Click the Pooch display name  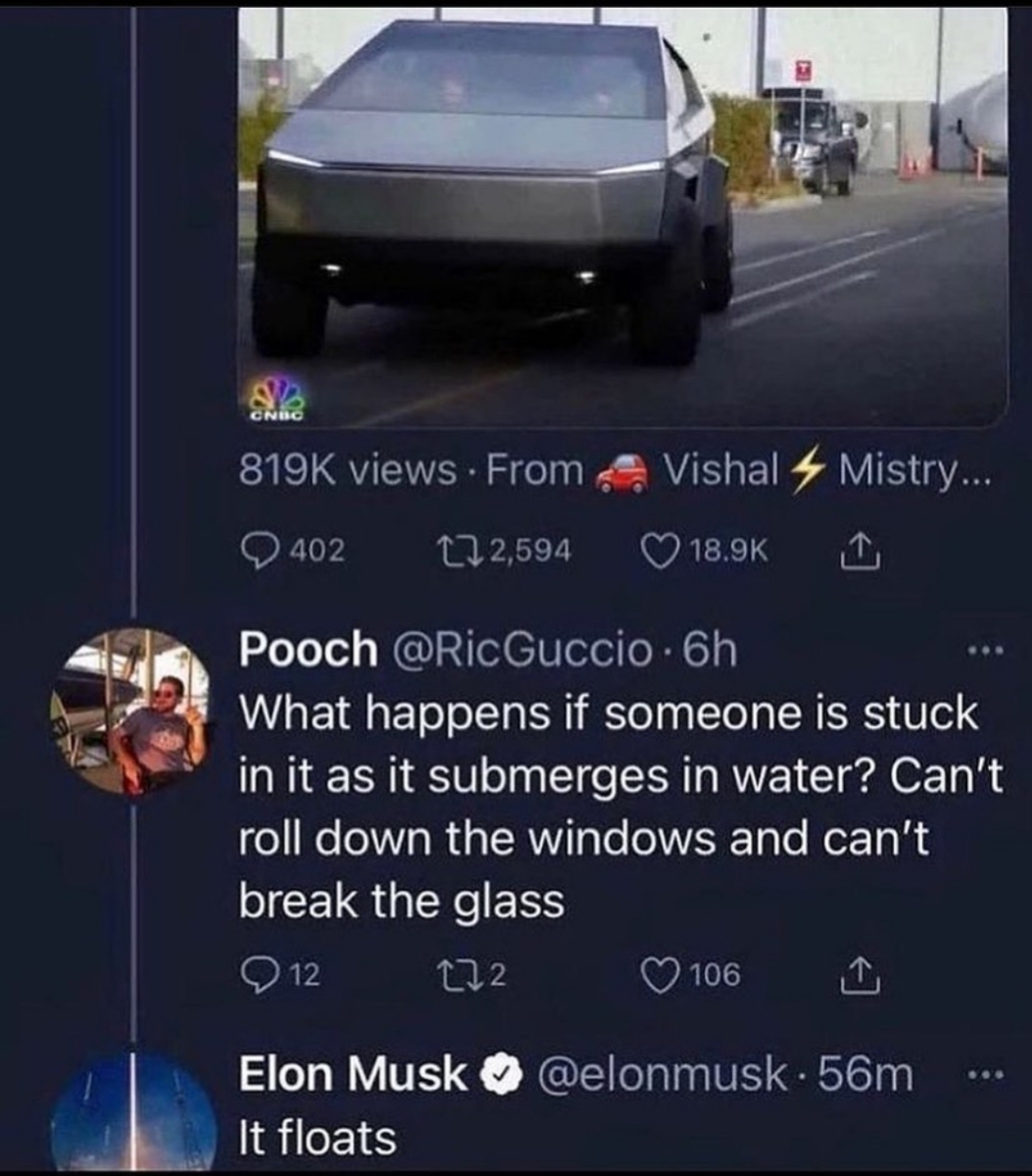[307, 651]
